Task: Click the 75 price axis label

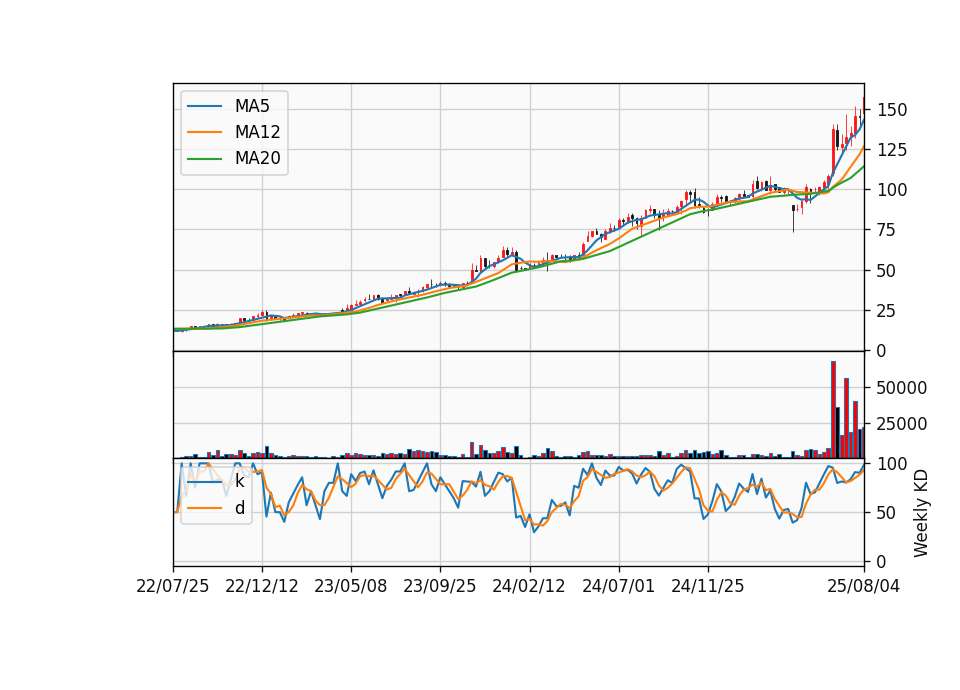Action: [887, 230]
